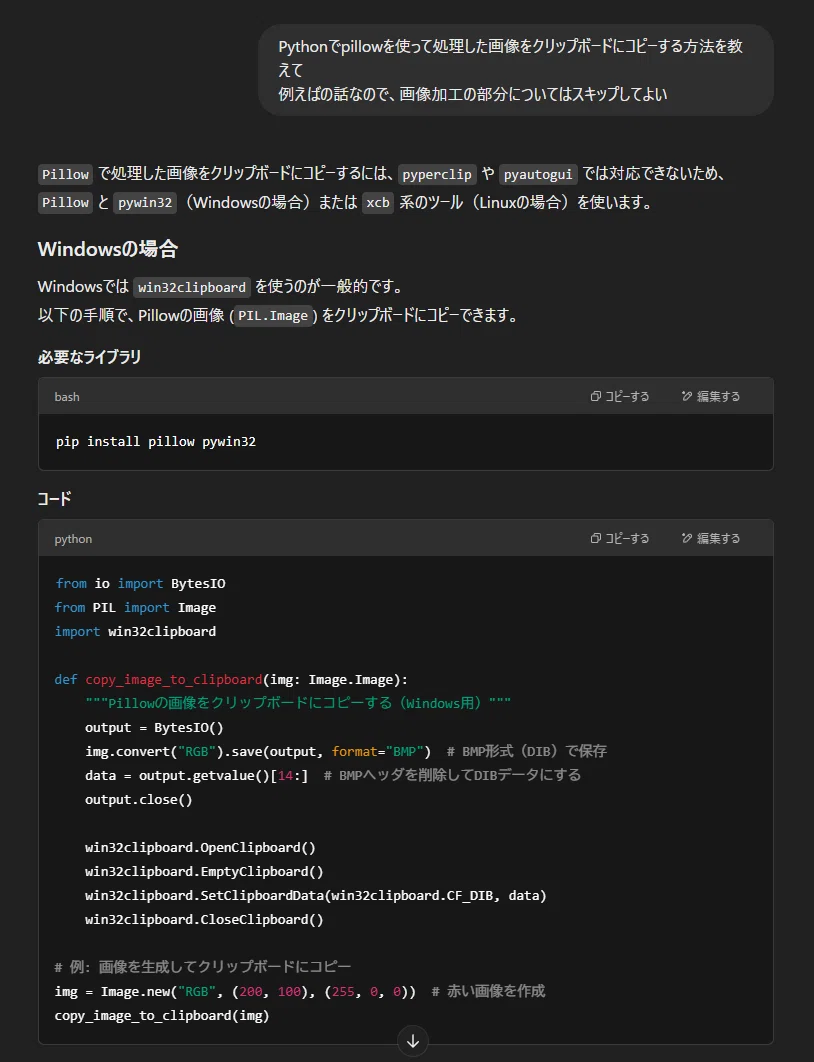Copy the python code block
Screen dimensions: 814x1062
[x=620, y=538]
